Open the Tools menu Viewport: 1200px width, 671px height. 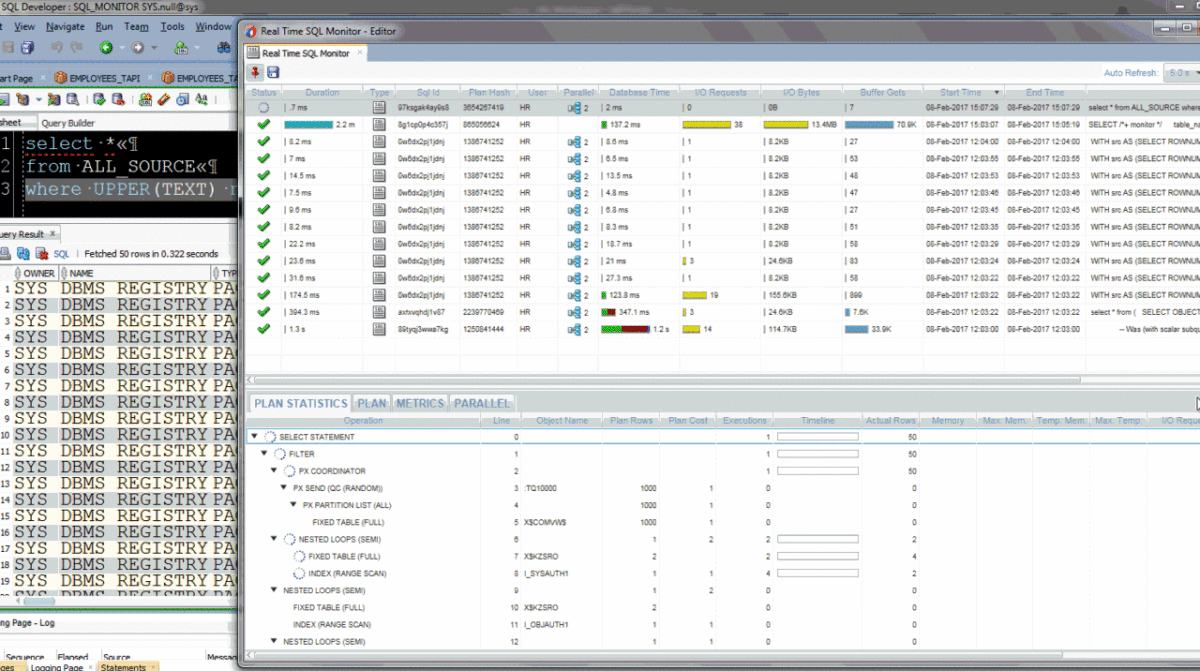(172, 26)
